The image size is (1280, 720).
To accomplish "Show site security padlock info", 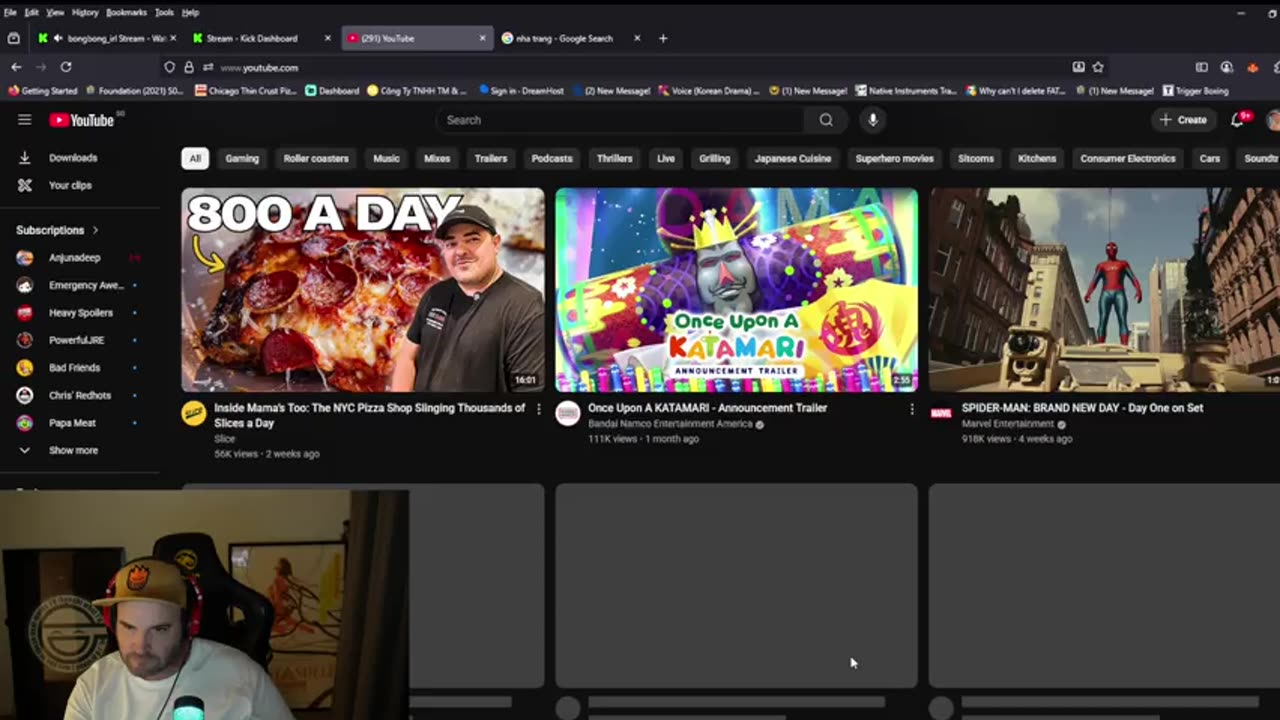I will point(189,67).
